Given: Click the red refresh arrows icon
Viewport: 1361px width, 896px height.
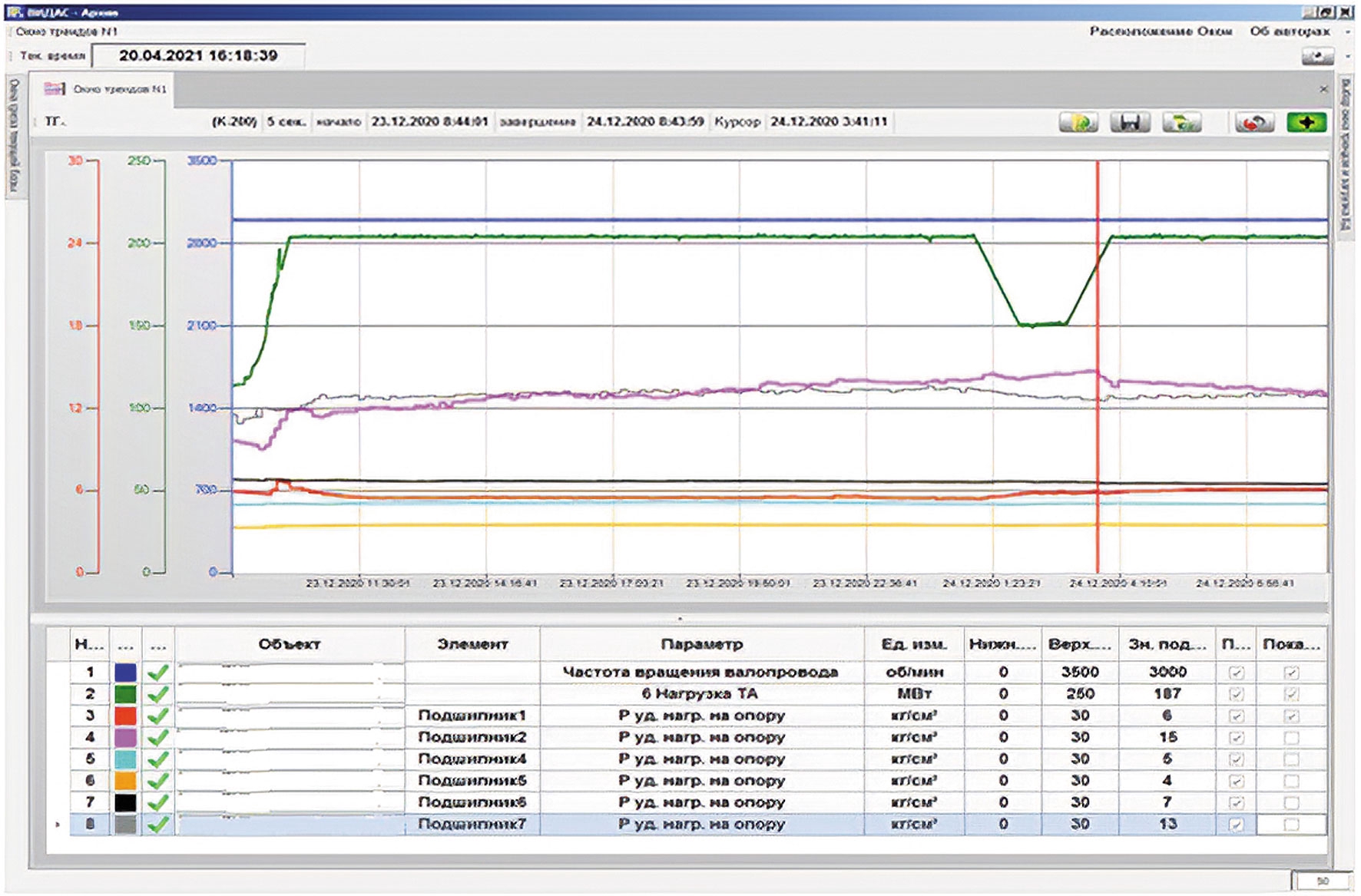Looking at the screenshot, I should pos(1254,122).
